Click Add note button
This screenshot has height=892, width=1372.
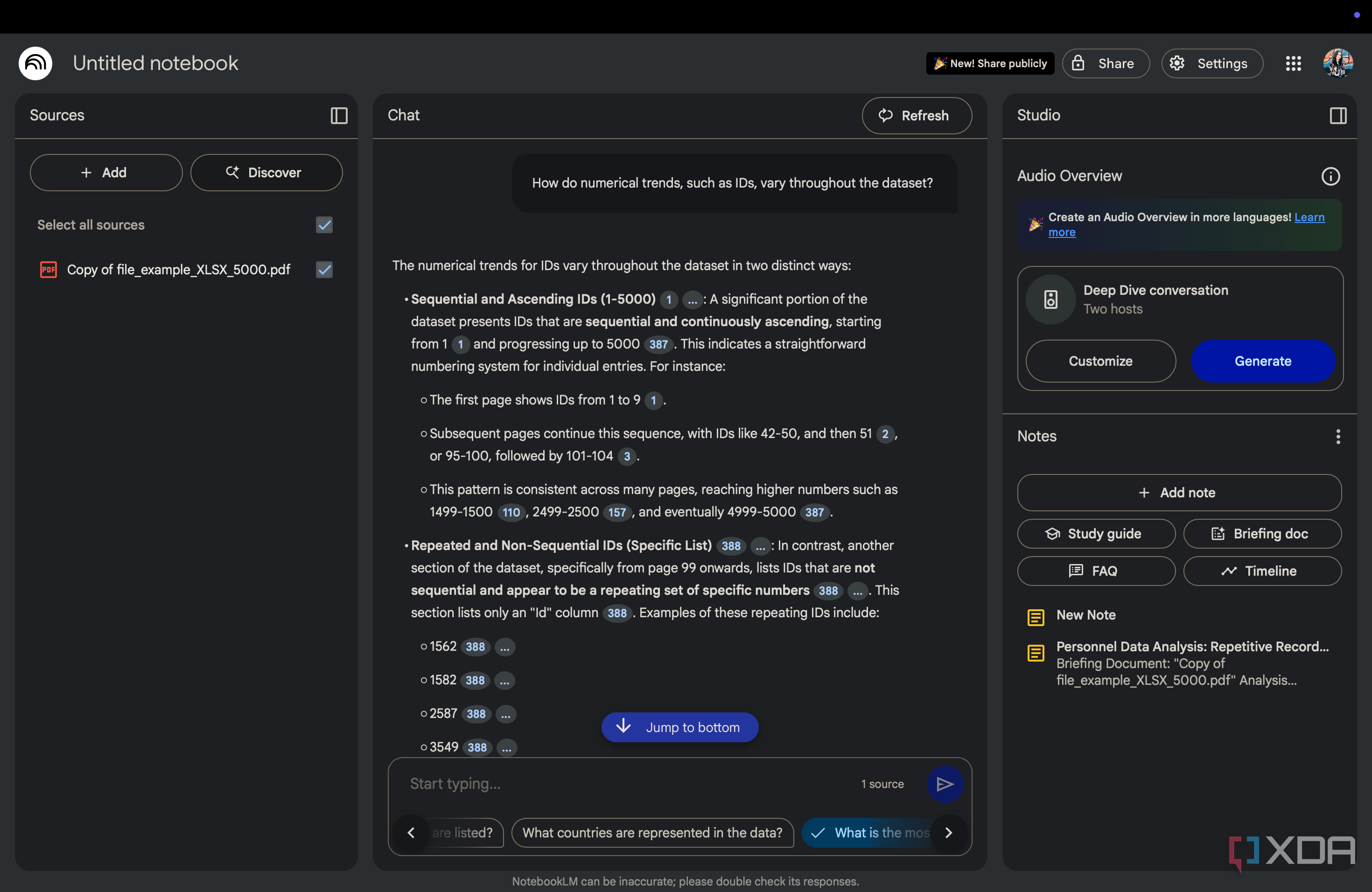(1179, 493)
